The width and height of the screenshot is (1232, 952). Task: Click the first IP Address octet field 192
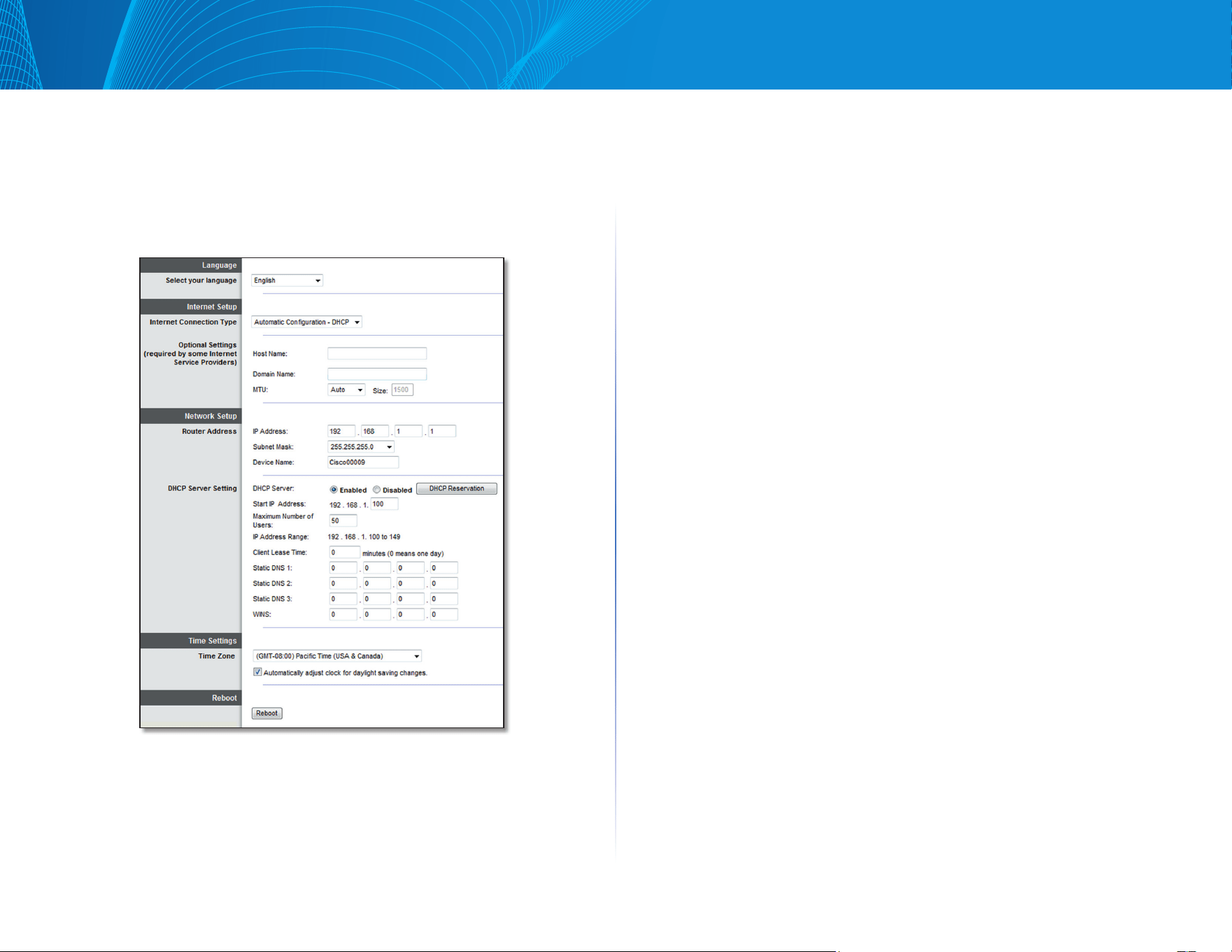[x=341, y=432]
